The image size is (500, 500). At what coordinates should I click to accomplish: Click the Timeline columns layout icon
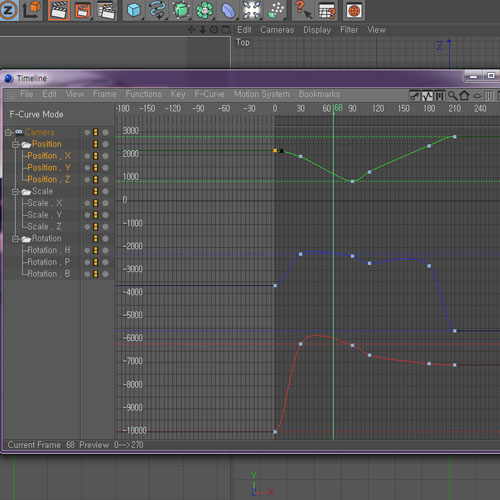click(489, 96)
